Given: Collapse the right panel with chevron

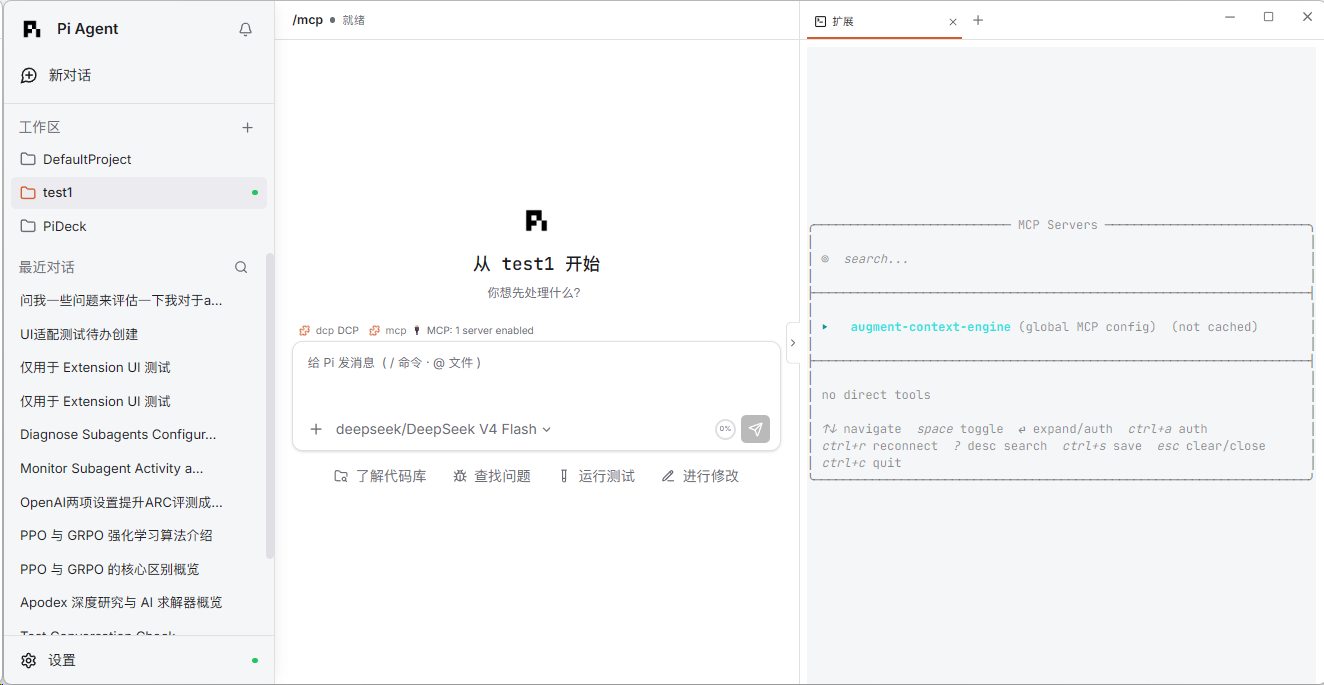Looking at the screenshot, I should (793, 343).
